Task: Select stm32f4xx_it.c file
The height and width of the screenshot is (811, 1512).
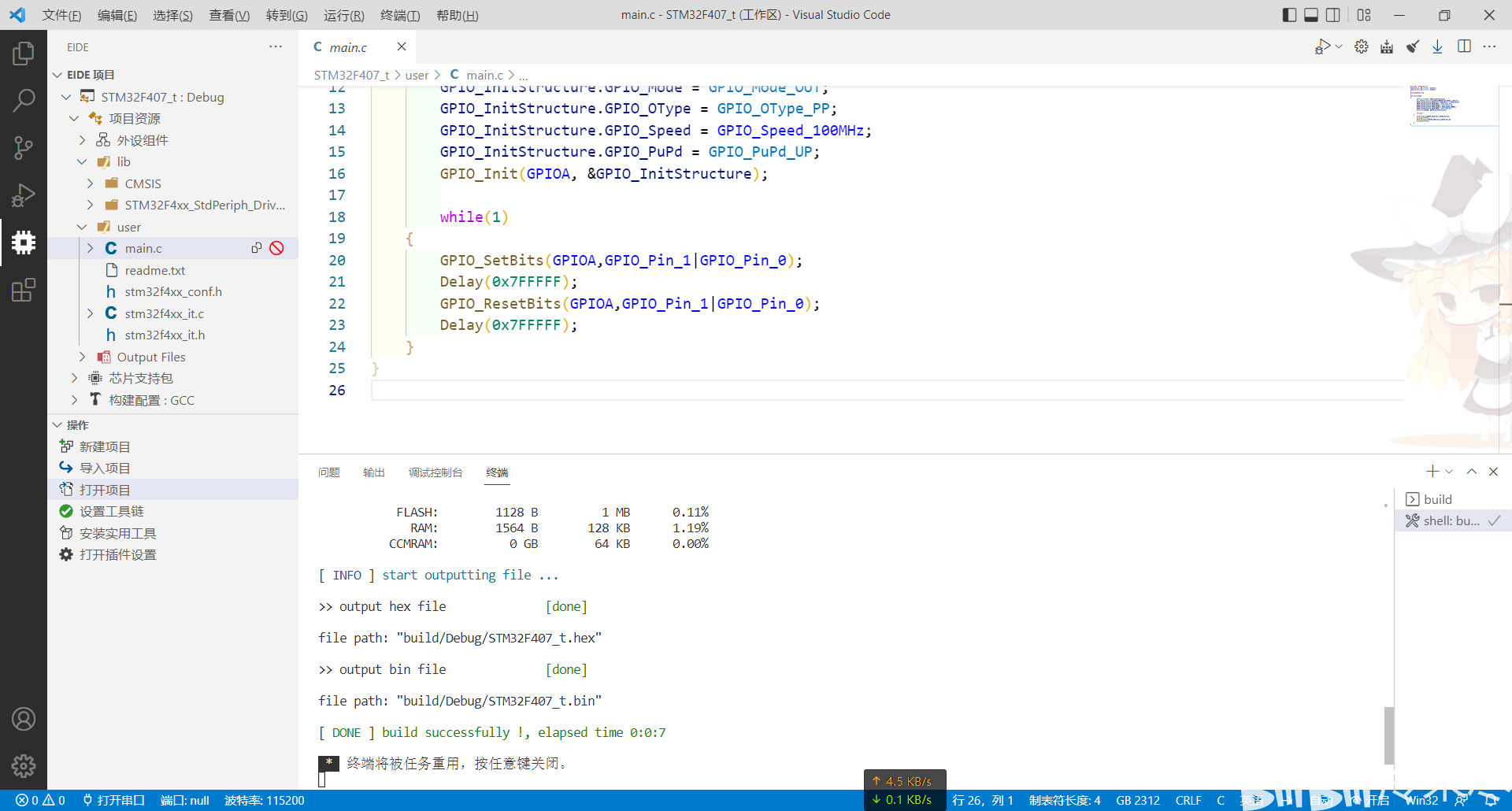Action: tap(172, 313)
